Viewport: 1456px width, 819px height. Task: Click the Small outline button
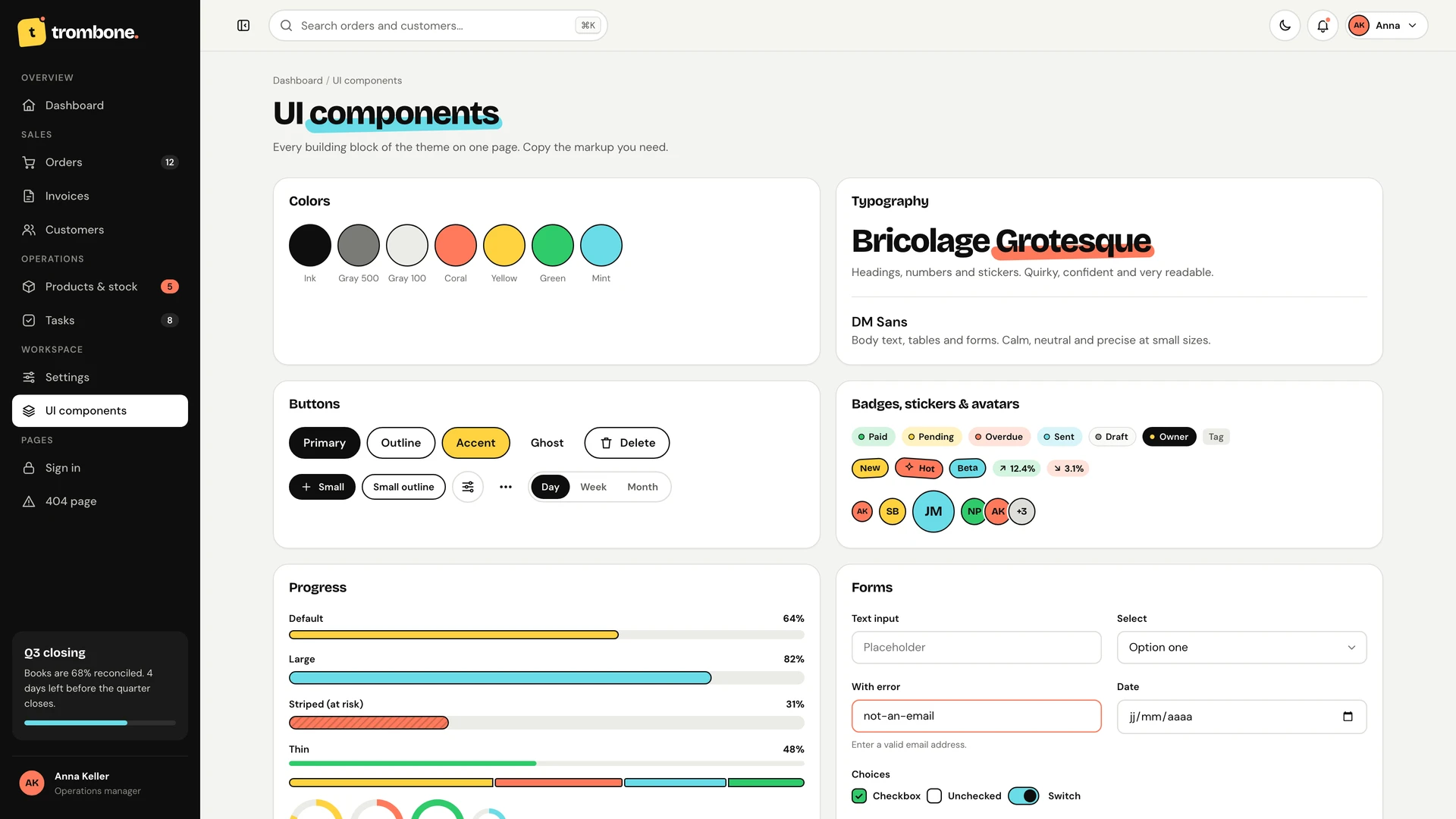403,487
